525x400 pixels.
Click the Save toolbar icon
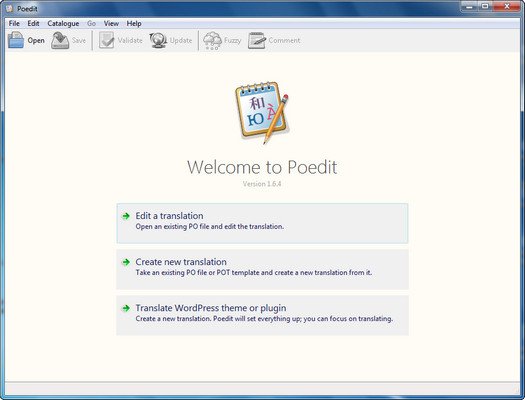(x=60, y=40)
